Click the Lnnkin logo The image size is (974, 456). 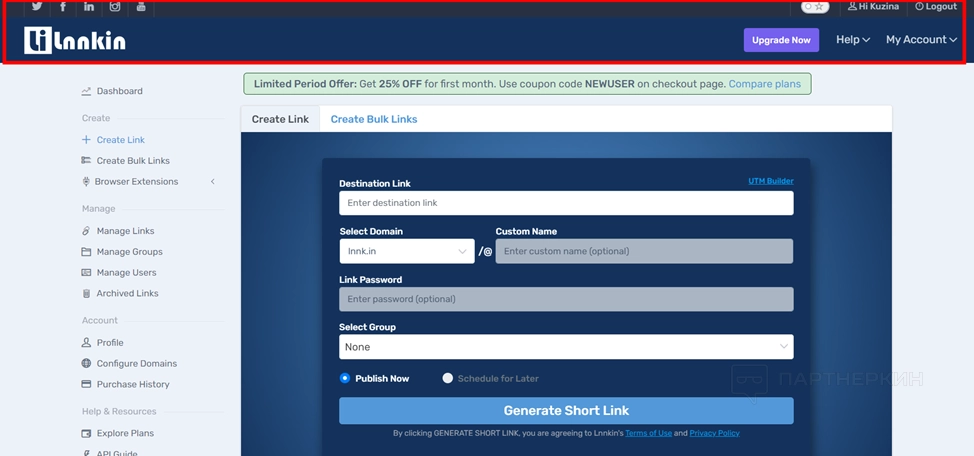click(75, 40)
